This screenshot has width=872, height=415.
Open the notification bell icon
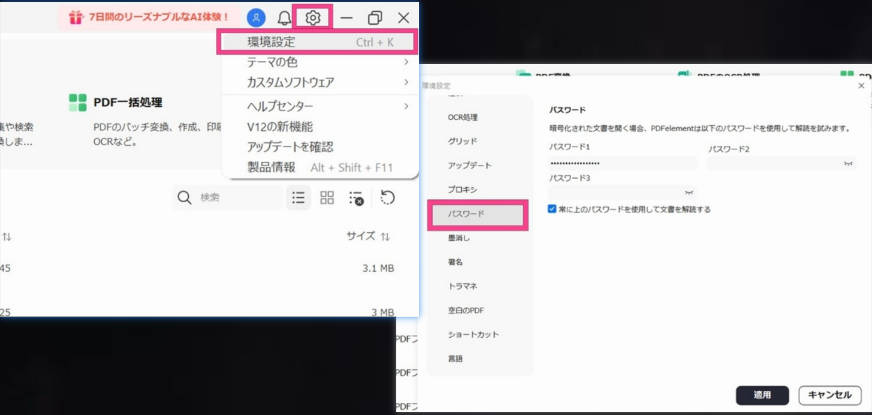pos(284,18)
